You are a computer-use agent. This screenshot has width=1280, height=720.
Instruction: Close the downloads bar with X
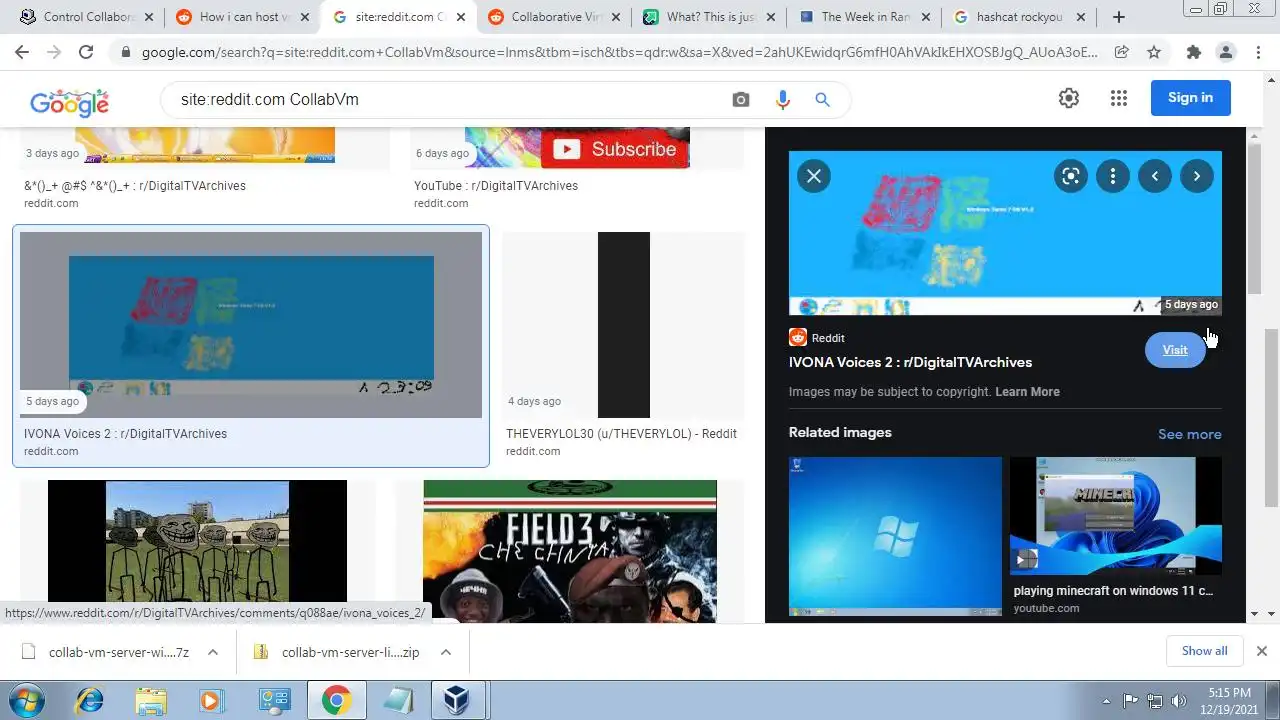(x=1261, y=651)
